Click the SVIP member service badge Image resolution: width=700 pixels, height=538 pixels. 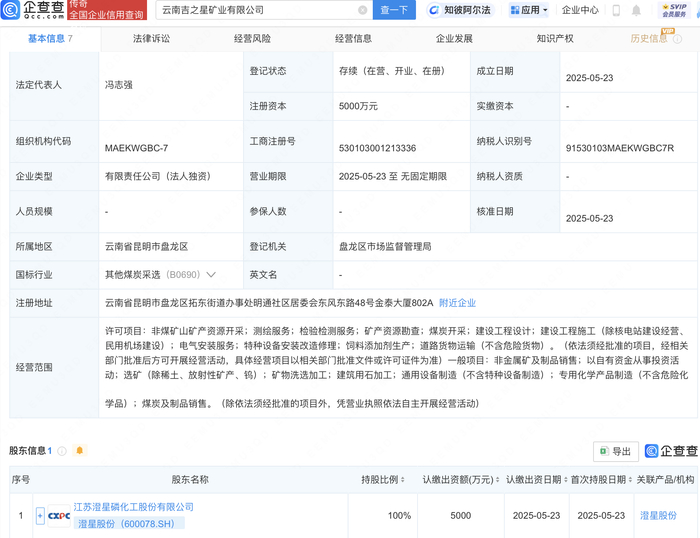point(674,10)
